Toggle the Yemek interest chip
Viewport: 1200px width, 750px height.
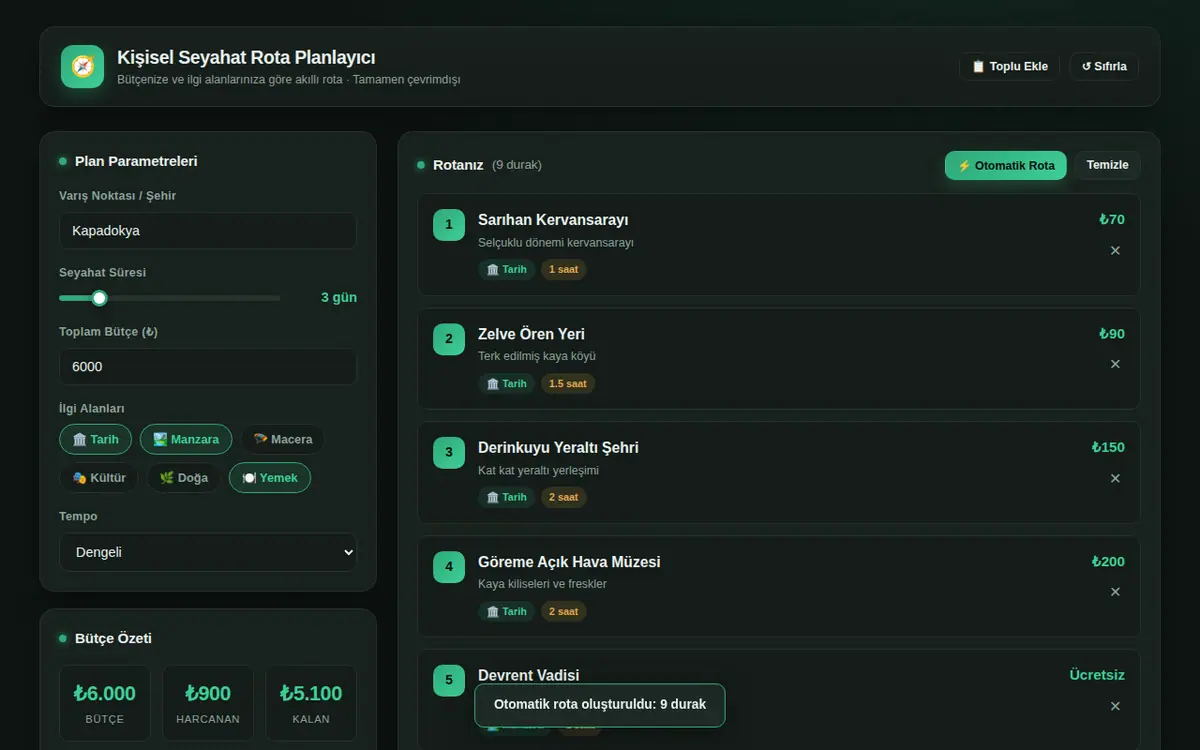[270, 478]
